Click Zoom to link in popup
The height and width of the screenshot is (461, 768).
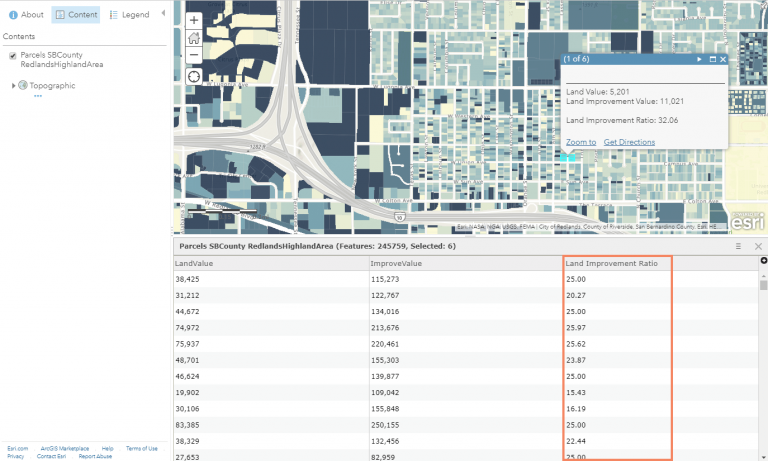[x=581, y=142]
